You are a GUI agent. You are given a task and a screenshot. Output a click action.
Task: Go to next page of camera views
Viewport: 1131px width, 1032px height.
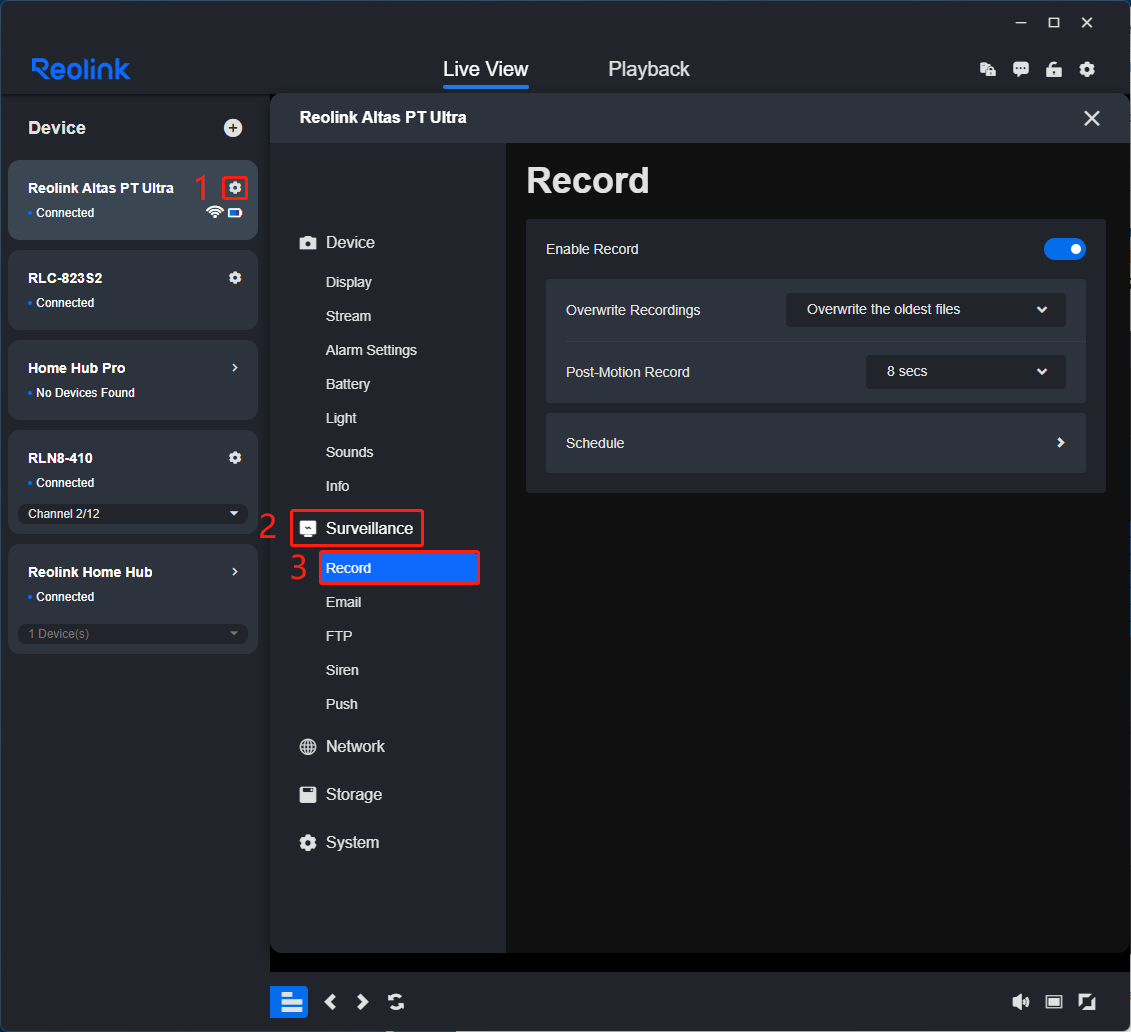click(x=362, y=1002)
